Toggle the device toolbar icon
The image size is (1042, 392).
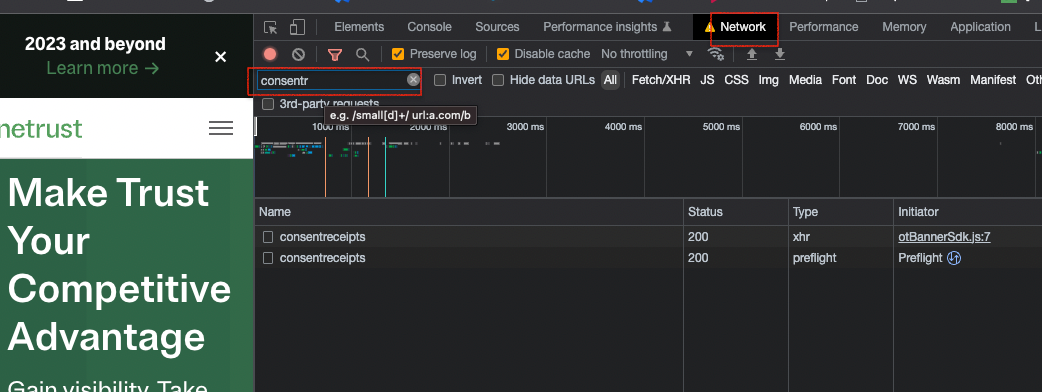coord(297,27)
